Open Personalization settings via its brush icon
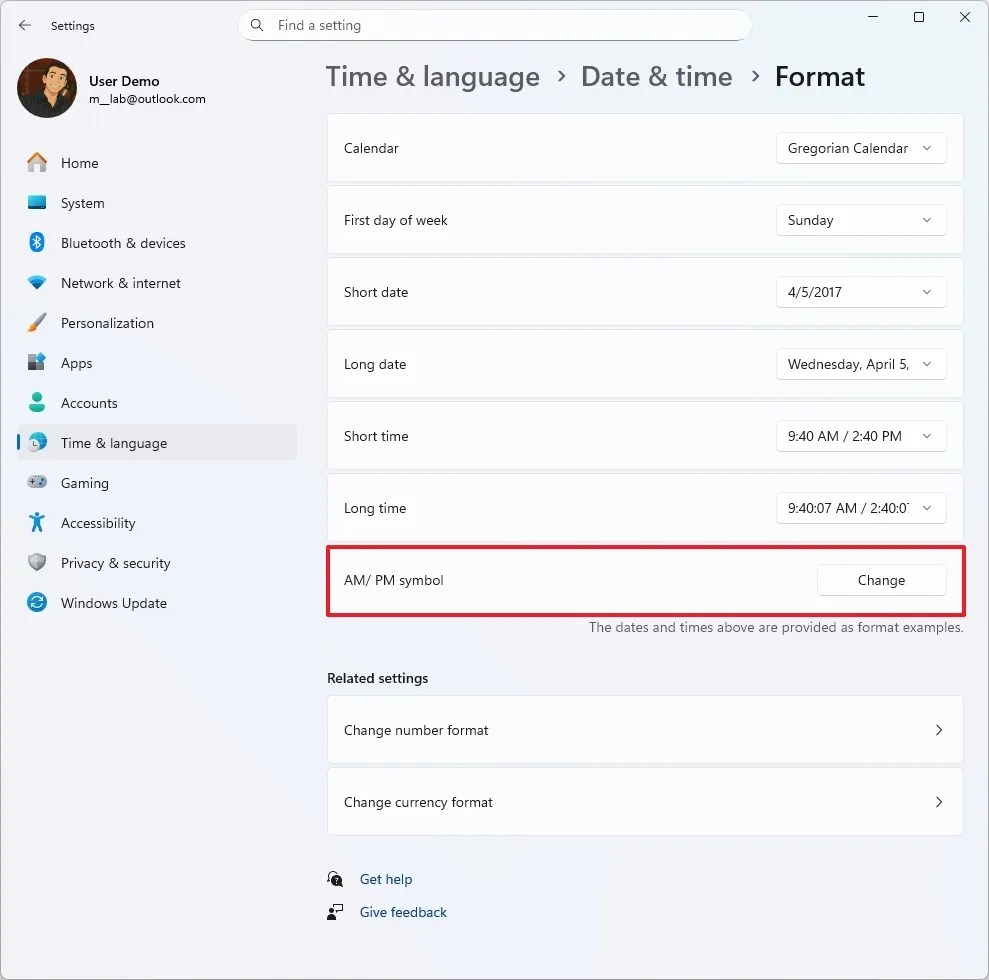The width and height of the screenshot is (989, 980). pos(37,323)
